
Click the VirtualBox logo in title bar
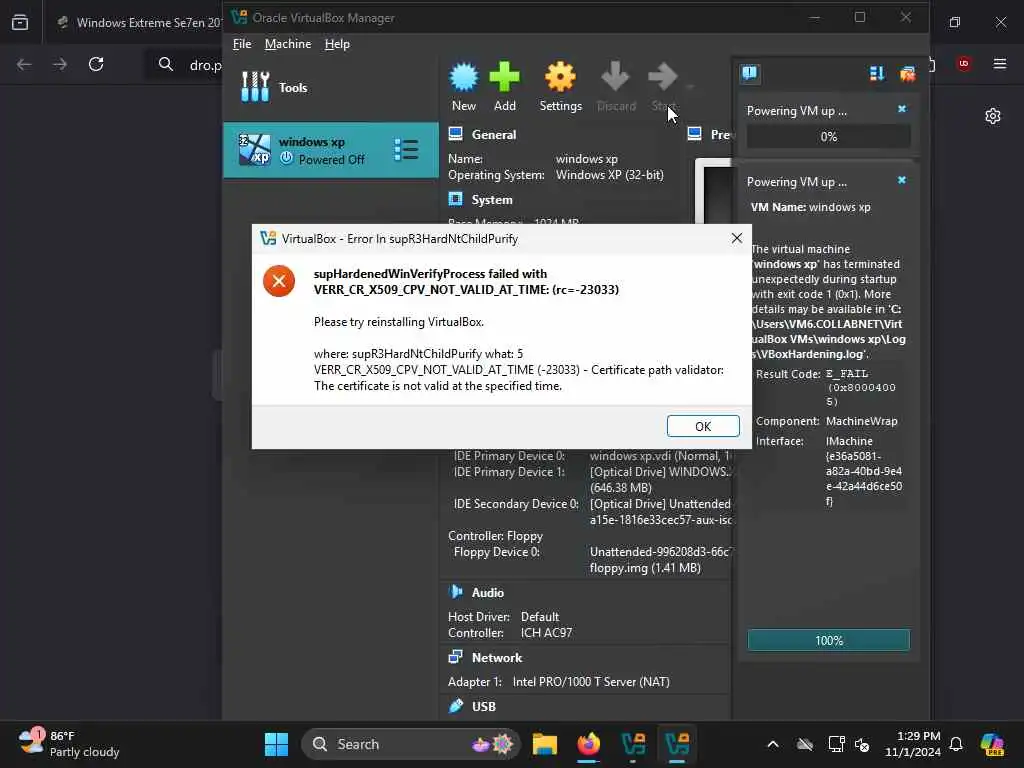[x=239, y=18]
